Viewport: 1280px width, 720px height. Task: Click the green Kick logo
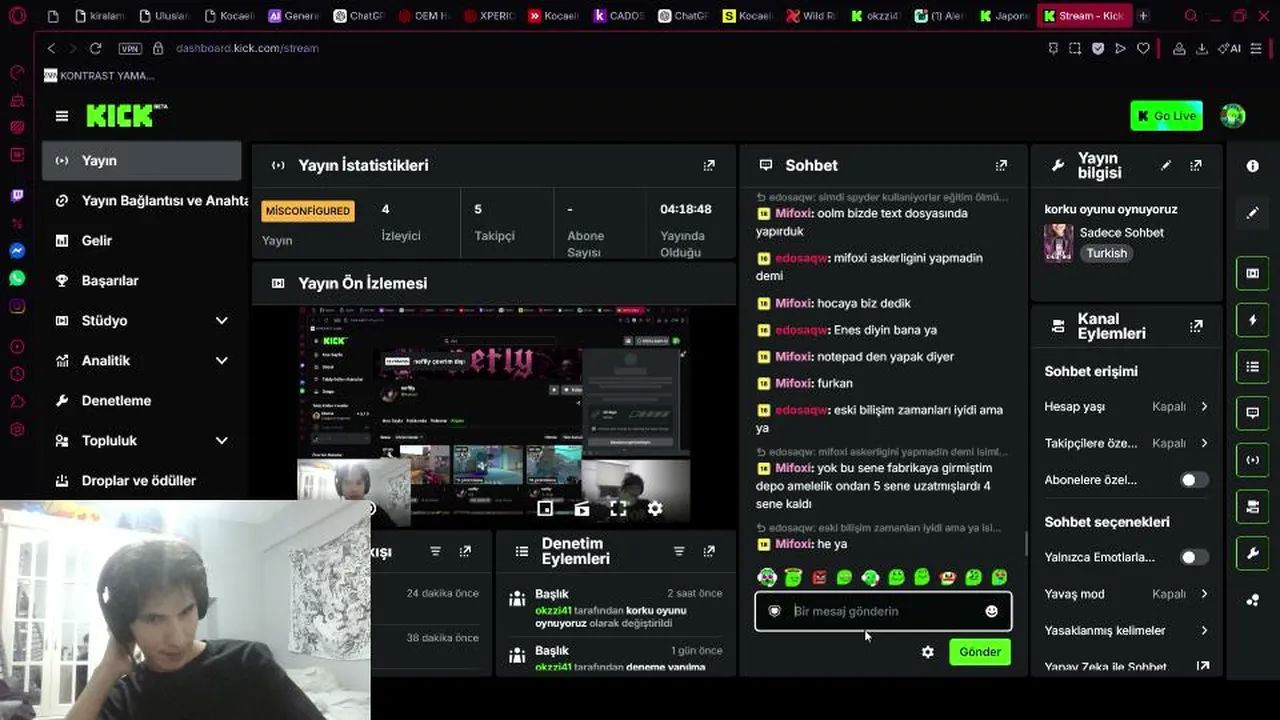[126, 115]
